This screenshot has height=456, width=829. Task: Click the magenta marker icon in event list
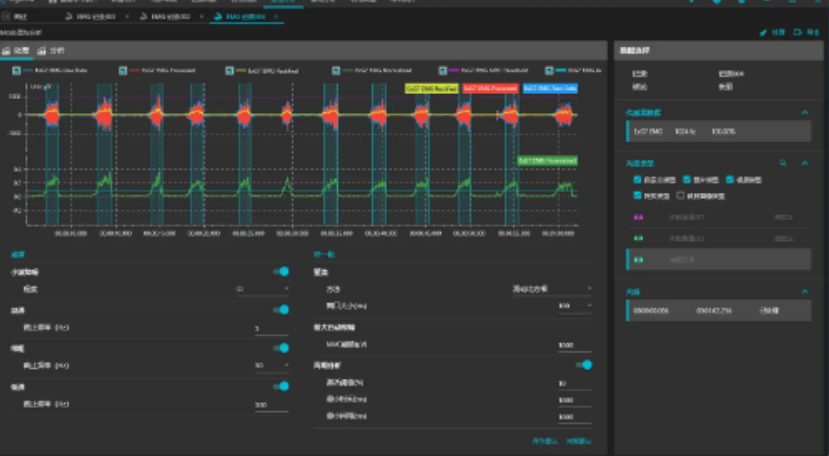[639, 216]
